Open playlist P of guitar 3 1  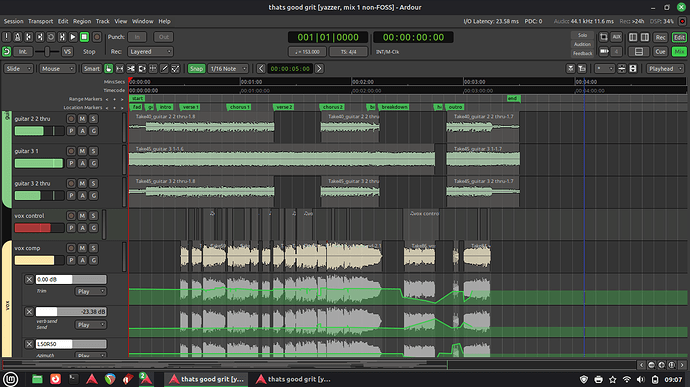pyautogui.click(x=71, y=163)
